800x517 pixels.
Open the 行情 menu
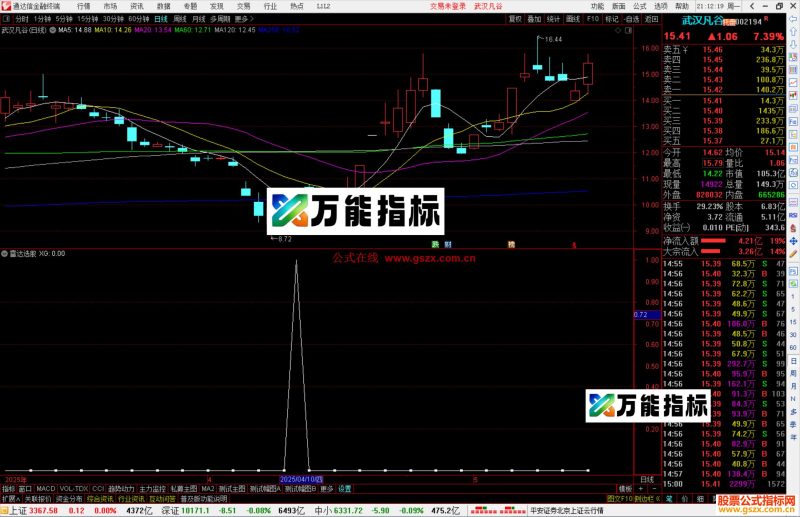(x=84, y=6)
